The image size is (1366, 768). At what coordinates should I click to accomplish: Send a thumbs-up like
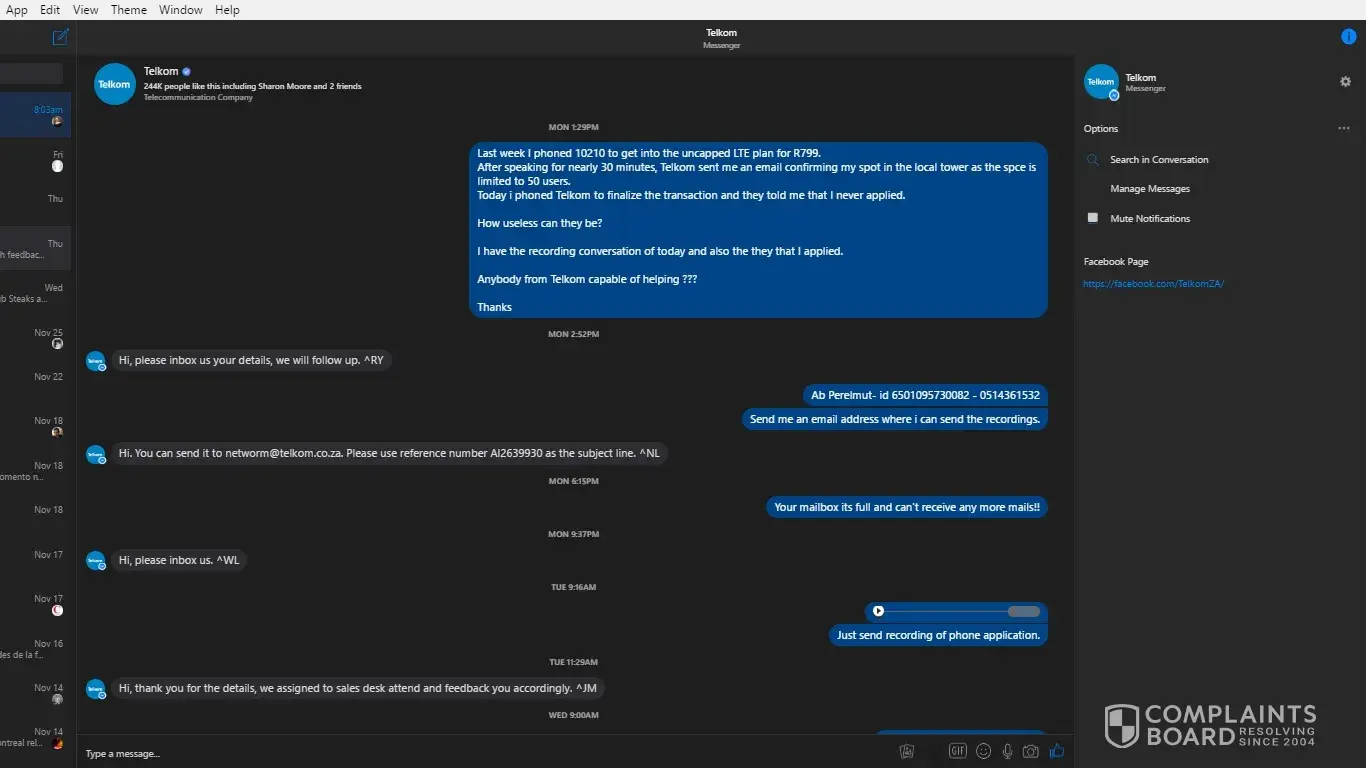point(1057,751)
